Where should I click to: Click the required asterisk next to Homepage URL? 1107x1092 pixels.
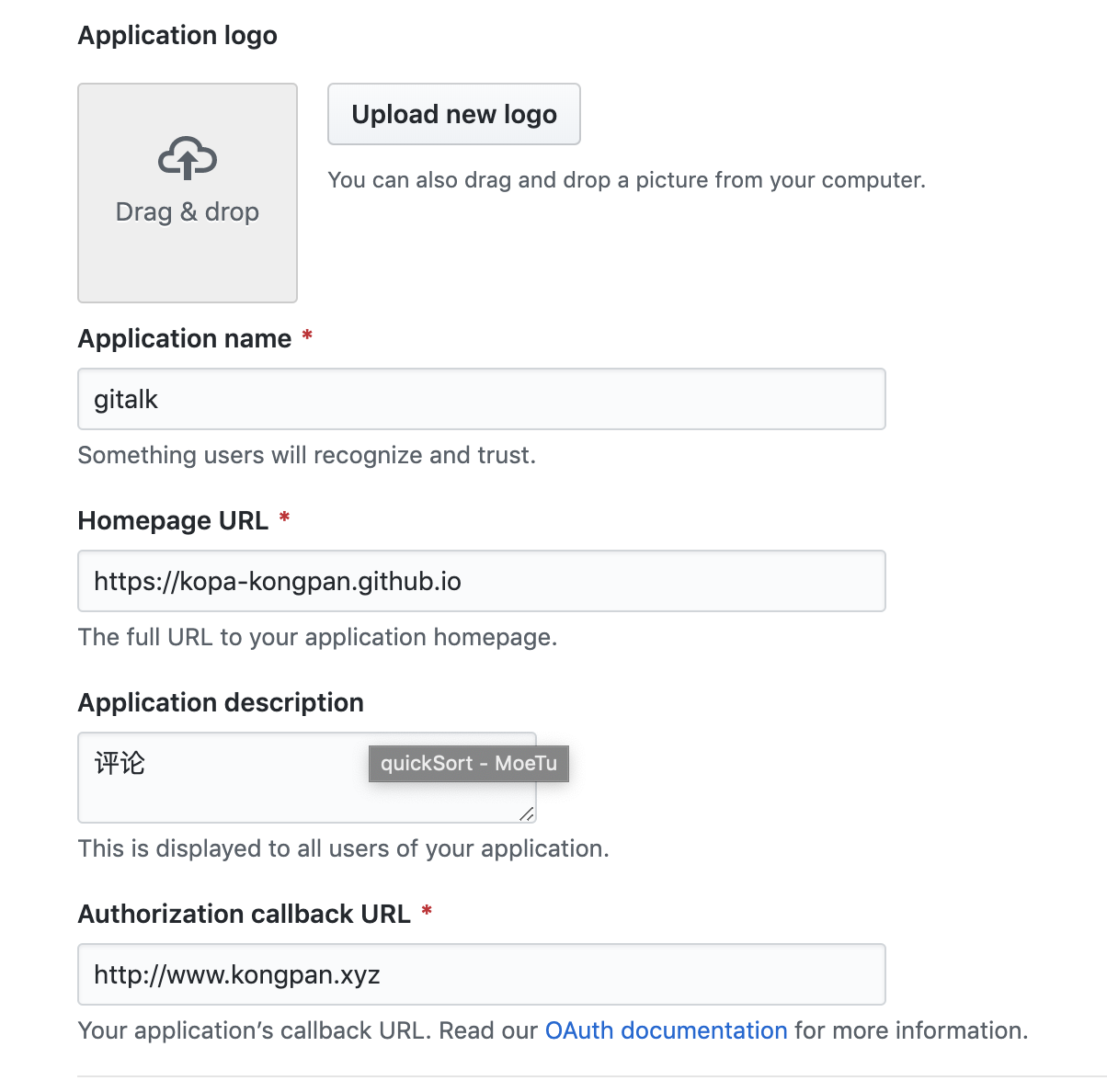(283, 518)
